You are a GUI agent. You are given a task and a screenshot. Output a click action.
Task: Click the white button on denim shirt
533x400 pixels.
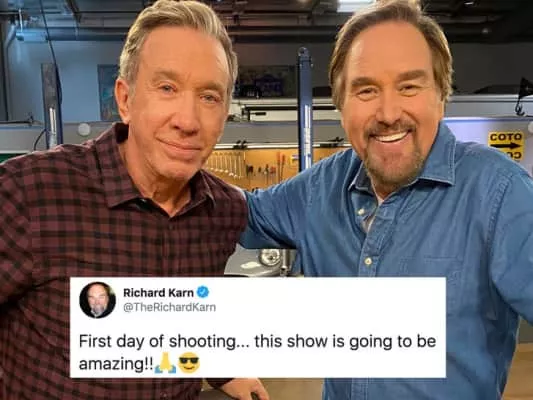point(367,261)
